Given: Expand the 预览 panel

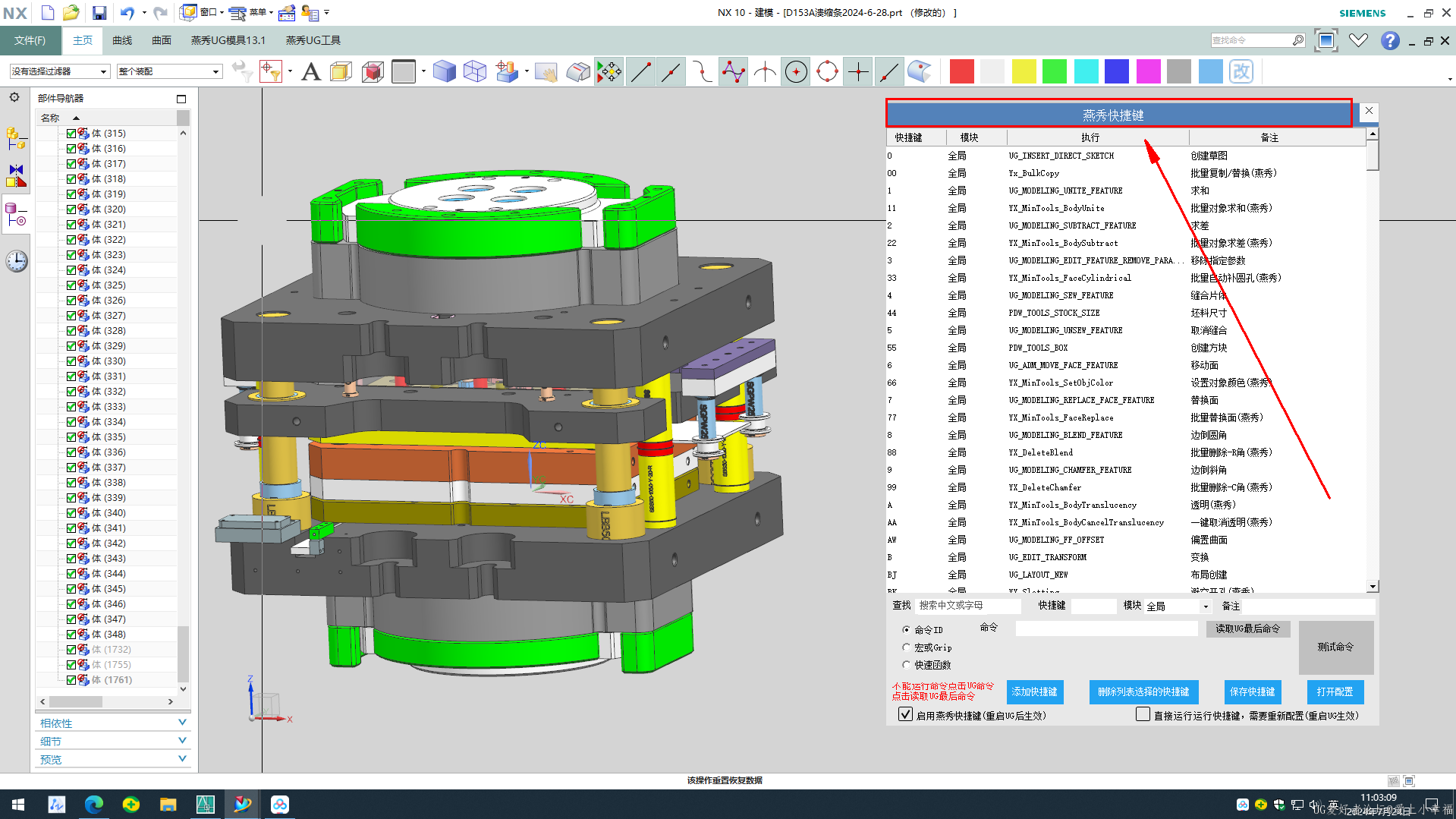Looking at the screenshot, I should pos(112,760).
